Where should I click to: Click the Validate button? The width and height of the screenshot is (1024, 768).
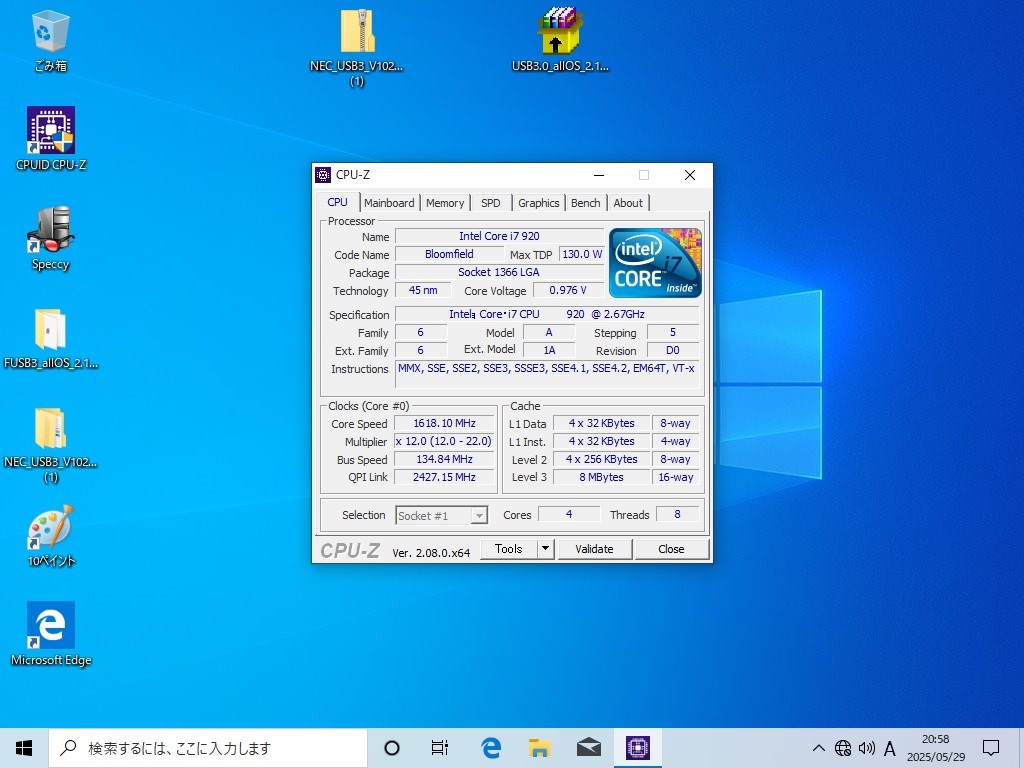tap(594, 549)
